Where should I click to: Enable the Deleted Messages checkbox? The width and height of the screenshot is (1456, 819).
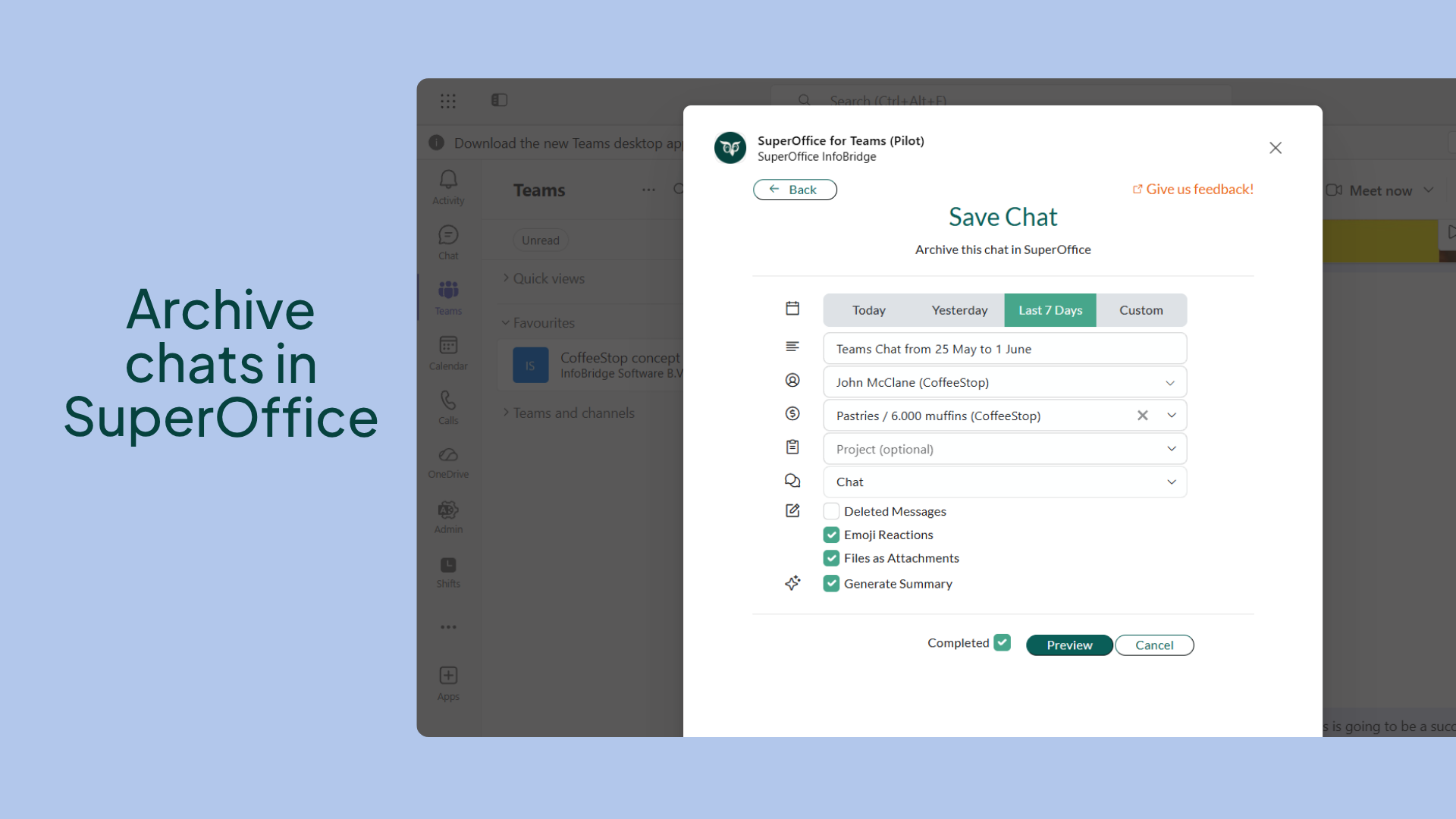(x=831, y=511)
